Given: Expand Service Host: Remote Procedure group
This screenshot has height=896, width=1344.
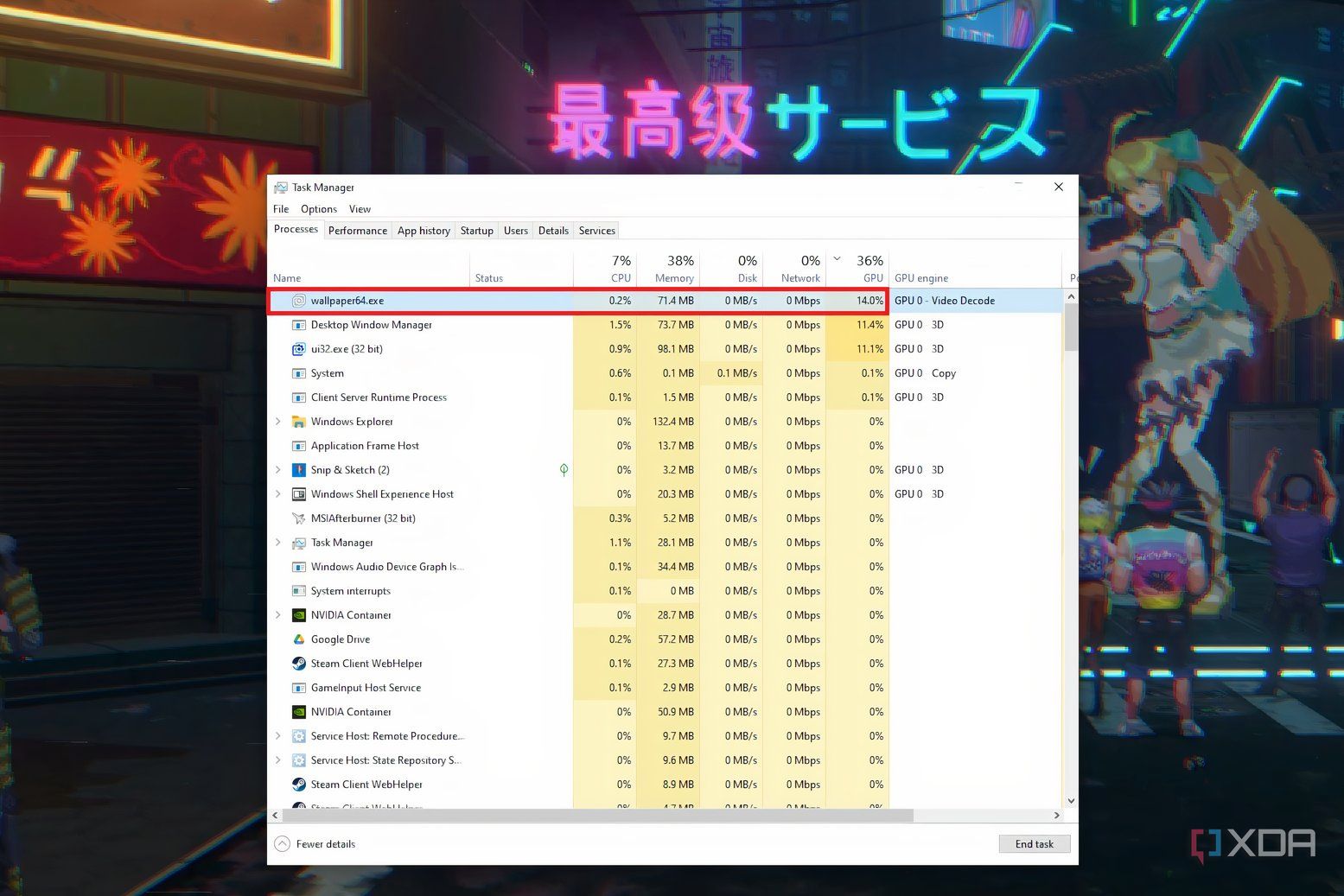Looking at the screenshot, I should pos(277,736).
